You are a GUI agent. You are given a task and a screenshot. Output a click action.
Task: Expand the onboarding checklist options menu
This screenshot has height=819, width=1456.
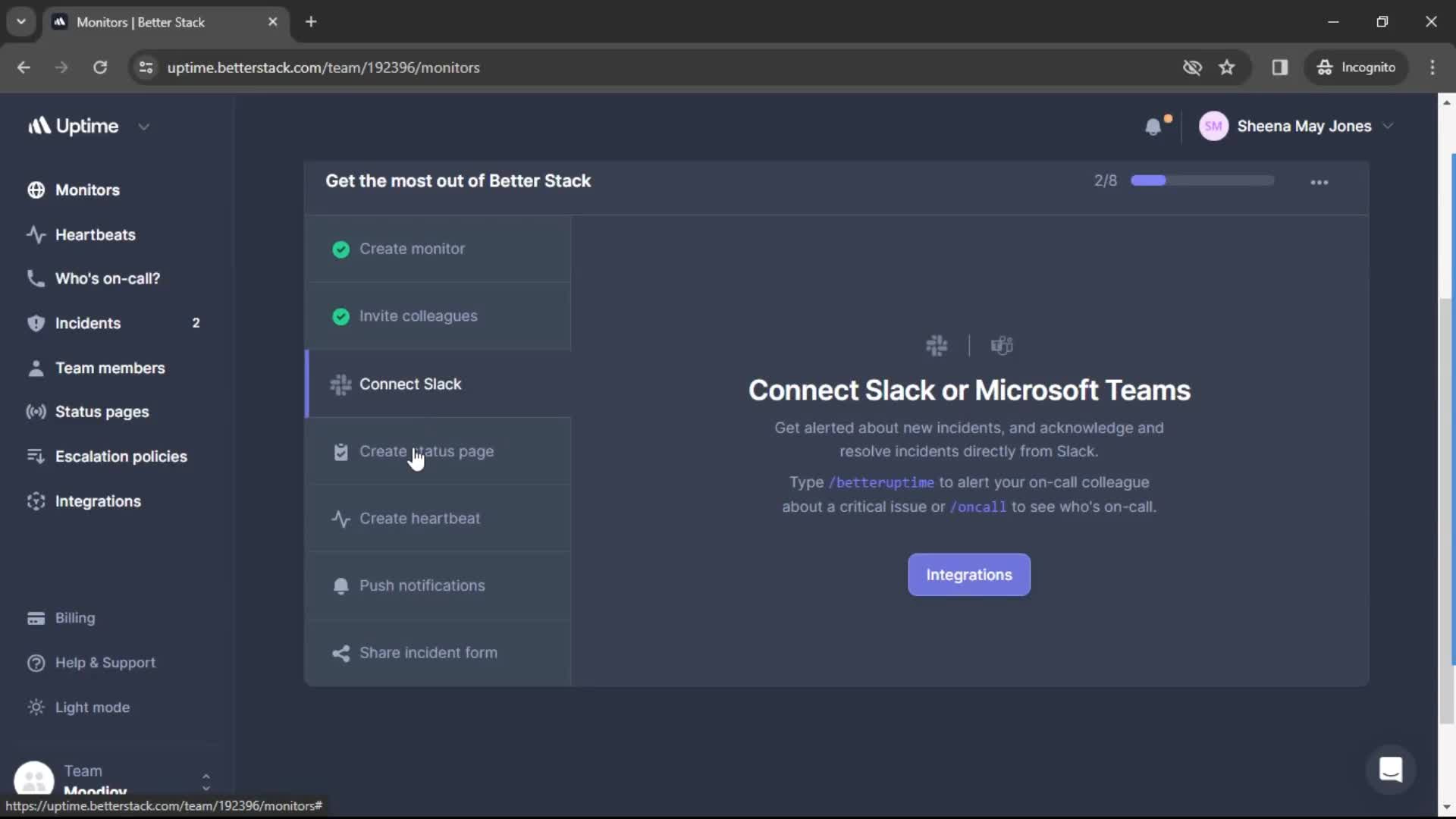point(1320,181)
